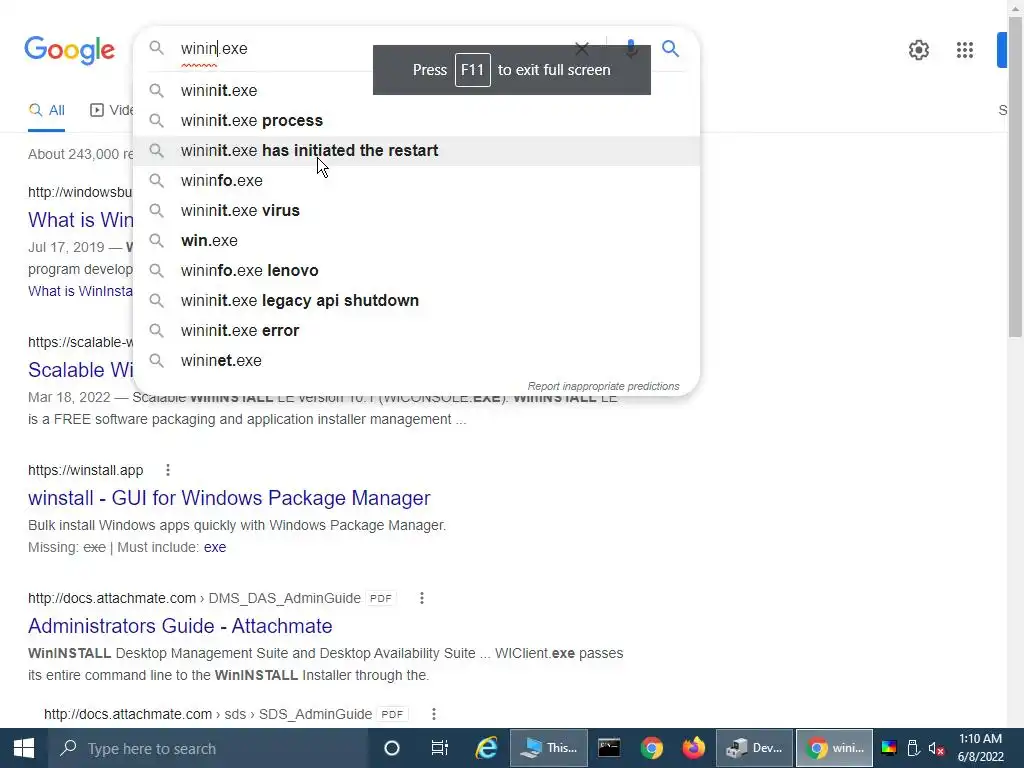Open the 'What is Win...' result title
The width and height of the screenshot is (1024, 768).
pos(80,219)
